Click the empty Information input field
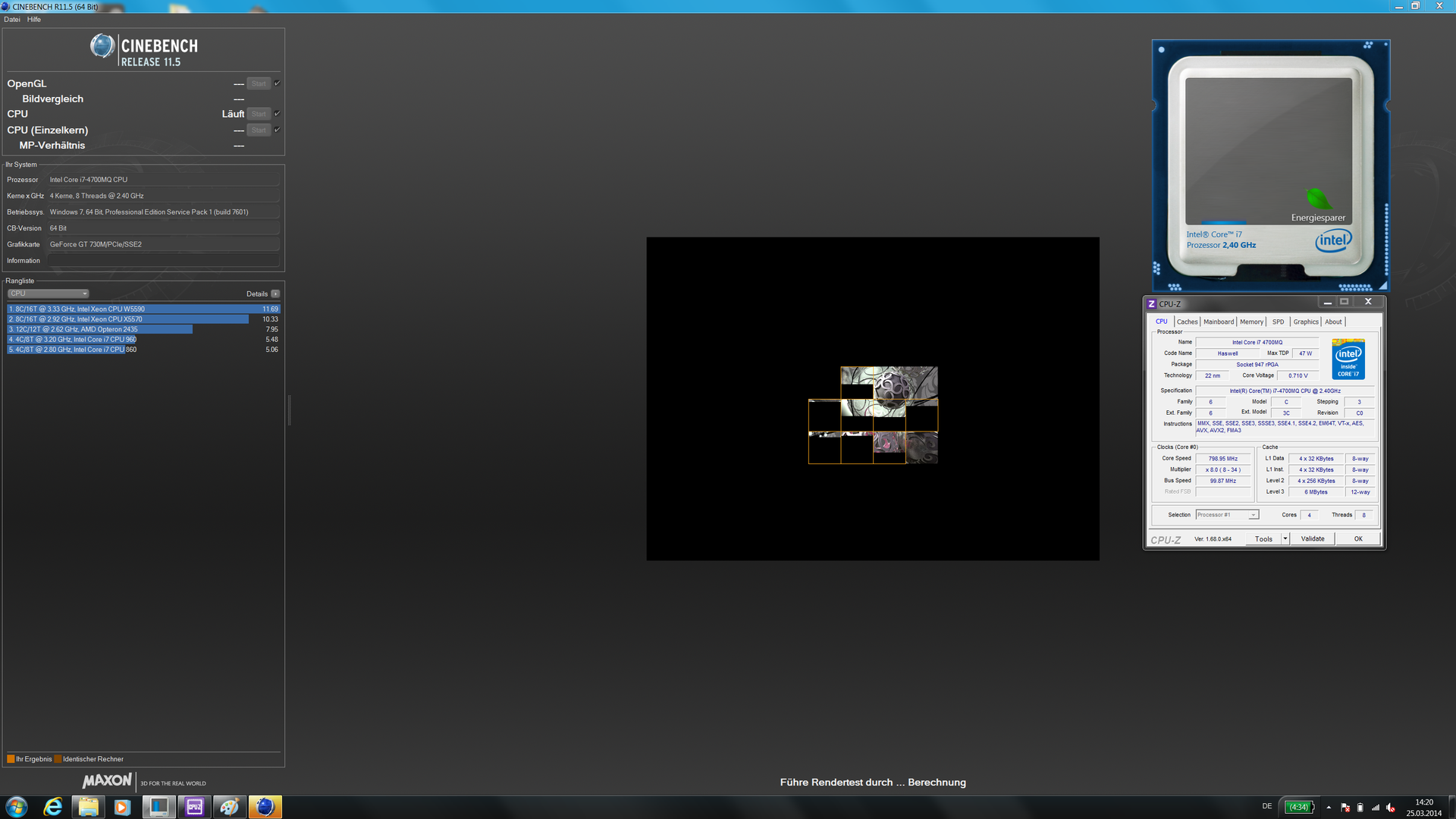Image resolution: width=1456 pixels, height=819 pixels. tap(163, 261)
